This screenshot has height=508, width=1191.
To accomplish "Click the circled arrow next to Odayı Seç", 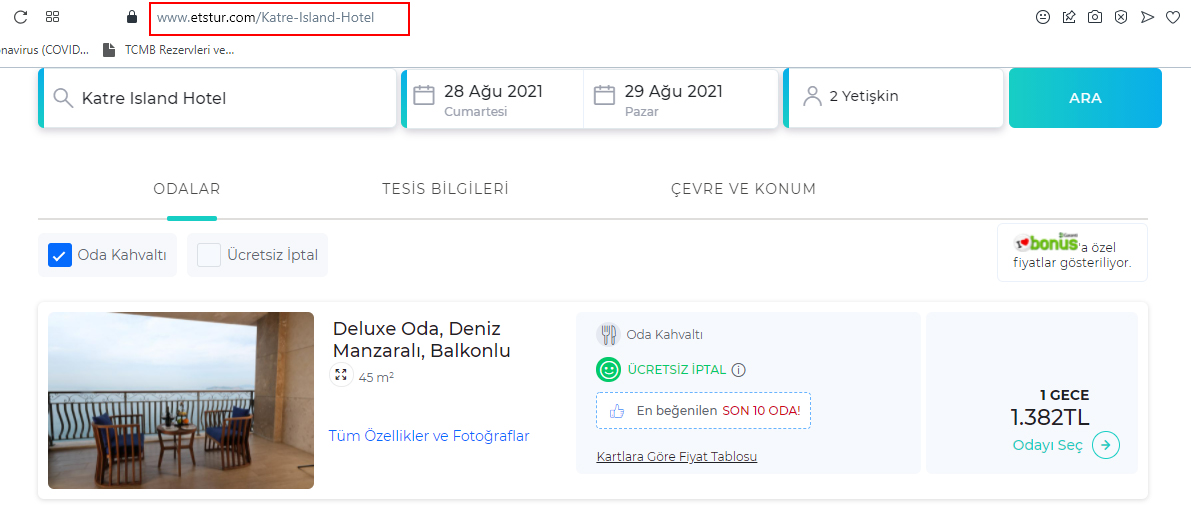I will point(1106,446).
